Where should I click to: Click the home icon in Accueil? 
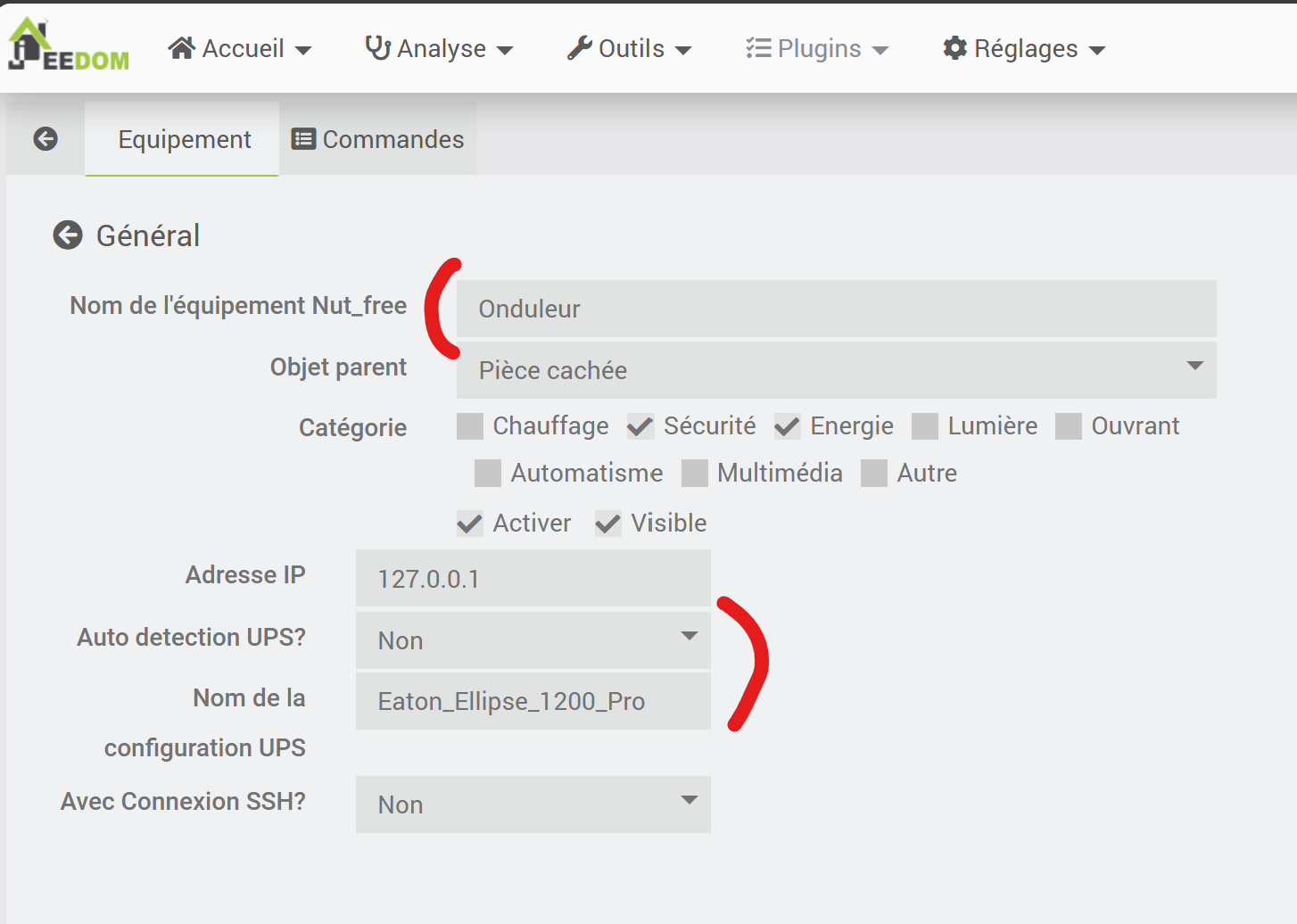click(x=182, y=48)
